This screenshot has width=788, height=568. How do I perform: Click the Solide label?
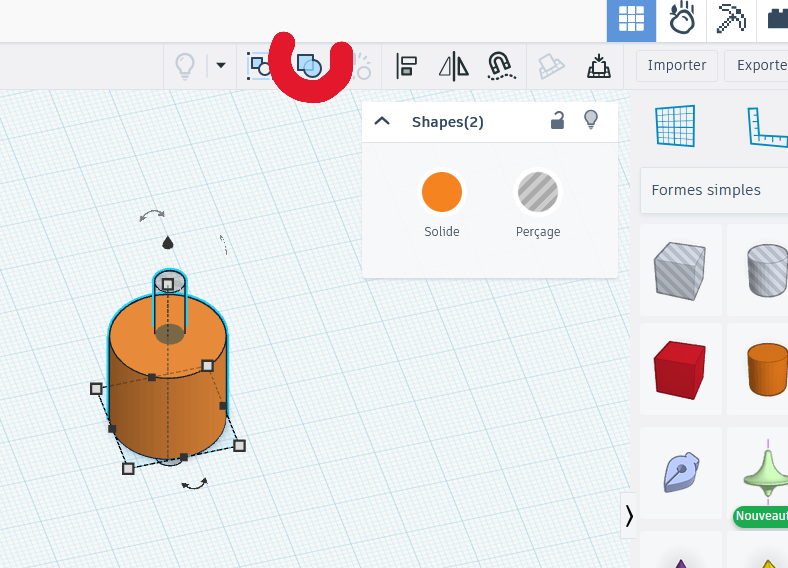(x=442, y=231)
